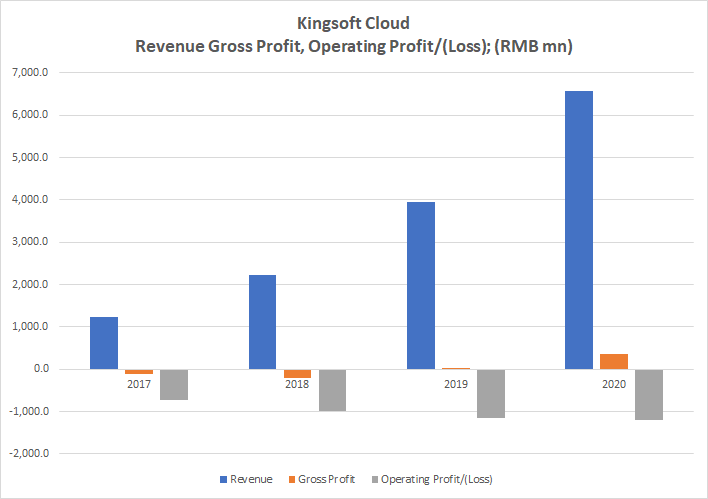Click the gray Operating Profit/(Loss) legend swatch

pos(374,480)
